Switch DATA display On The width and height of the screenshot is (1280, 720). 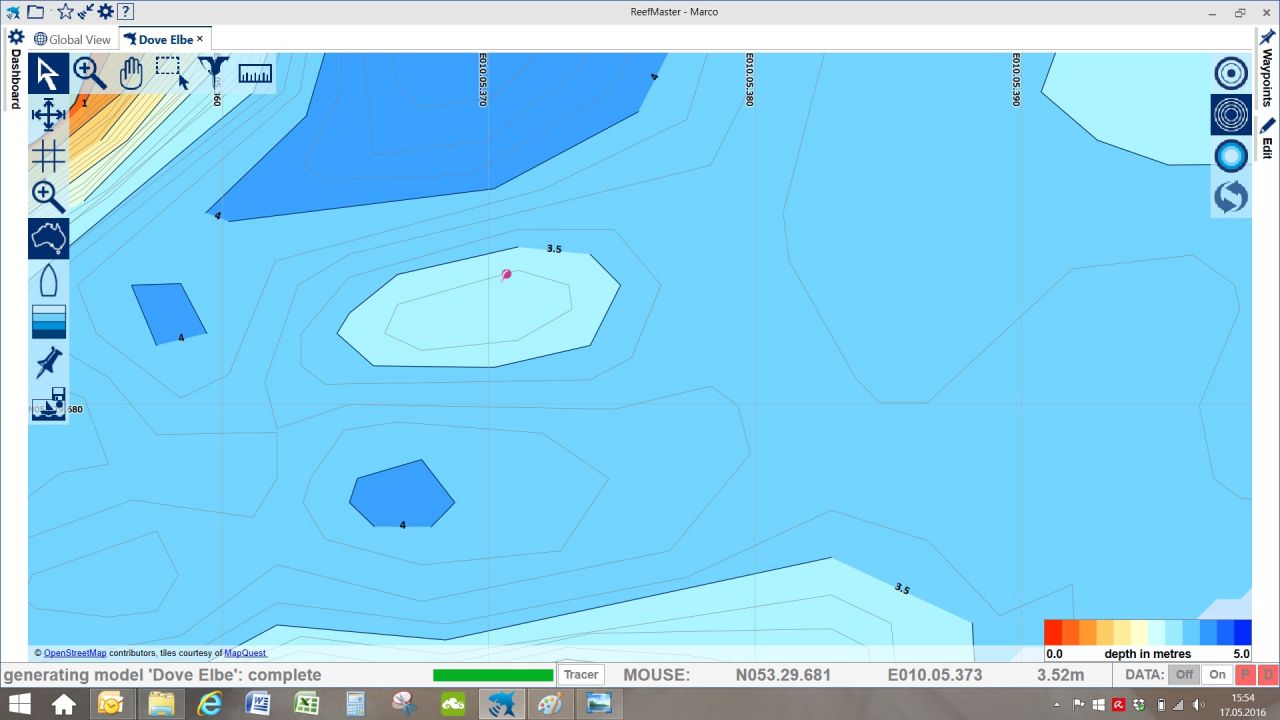point(1216,675)
